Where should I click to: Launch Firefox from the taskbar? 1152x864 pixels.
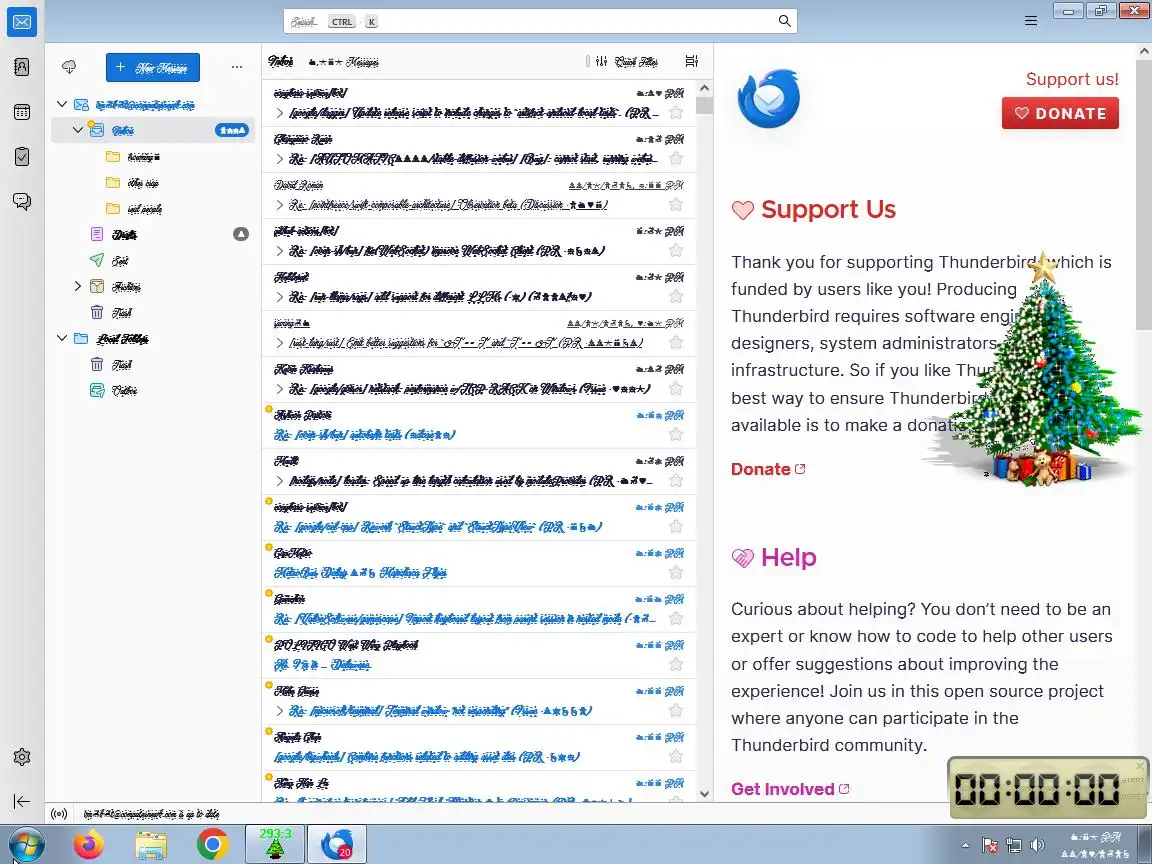coord(89,845)
